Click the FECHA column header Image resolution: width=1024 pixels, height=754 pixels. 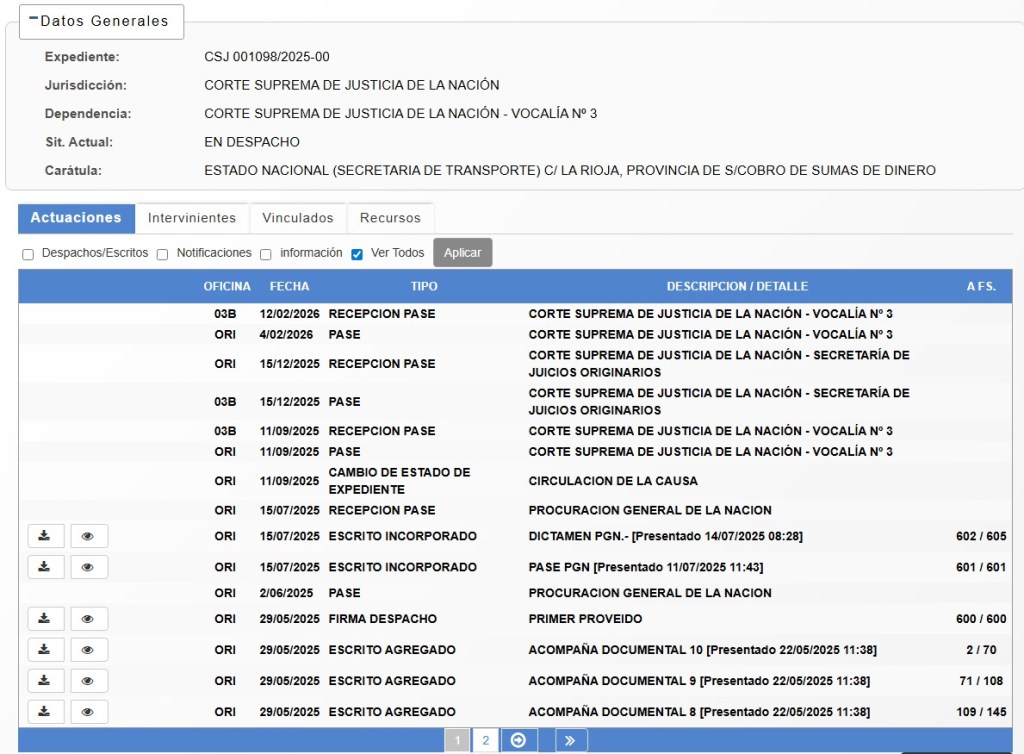(289, 286)
